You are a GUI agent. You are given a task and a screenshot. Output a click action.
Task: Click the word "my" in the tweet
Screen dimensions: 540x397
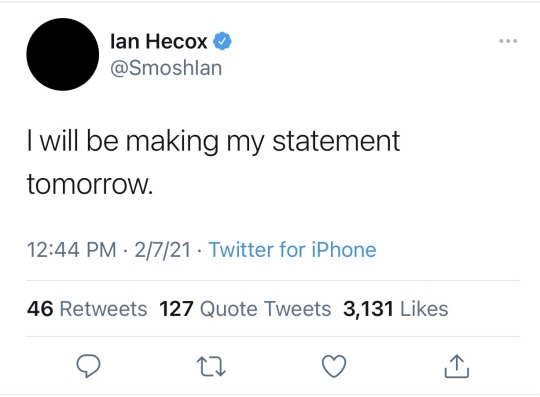(x=245, y=144)
